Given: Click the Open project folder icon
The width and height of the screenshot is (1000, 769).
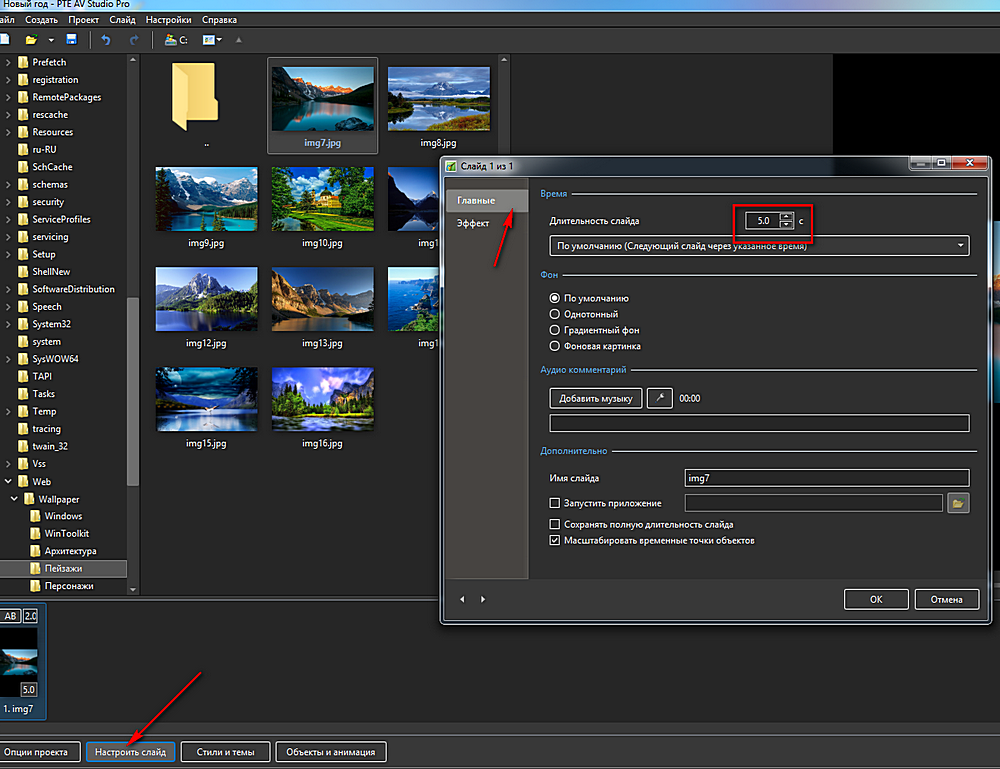Looking at the screenshot, I should (31, 40).
